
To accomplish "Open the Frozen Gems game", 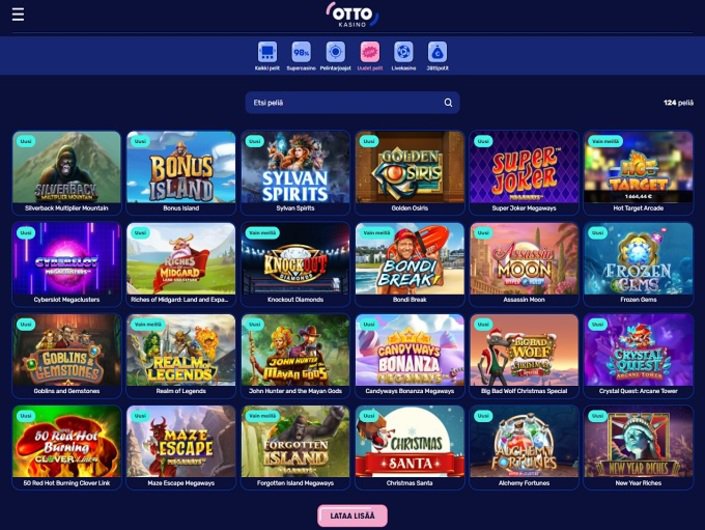I will (x=638, y=264).
